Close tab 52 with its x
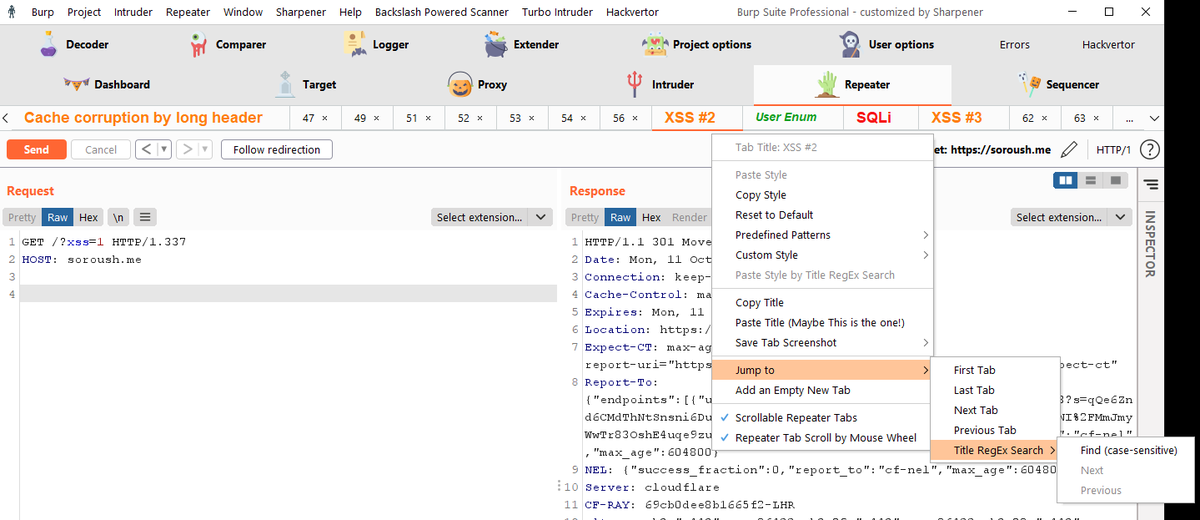This screenshot has width=1200, height=520. point(480,118)
